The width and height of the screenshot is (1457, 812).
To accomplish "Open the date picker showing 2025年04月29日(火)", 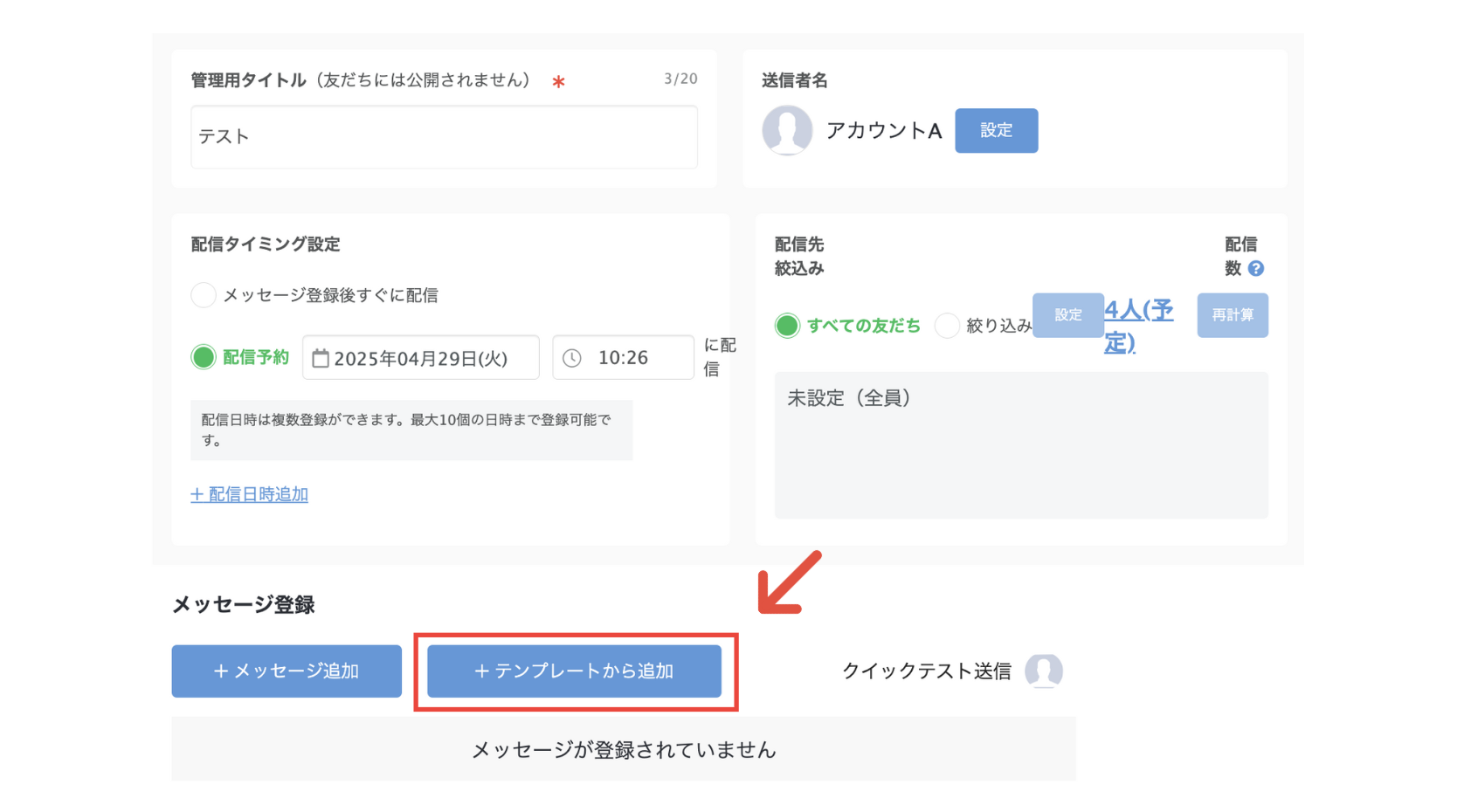I will [421, 358].
